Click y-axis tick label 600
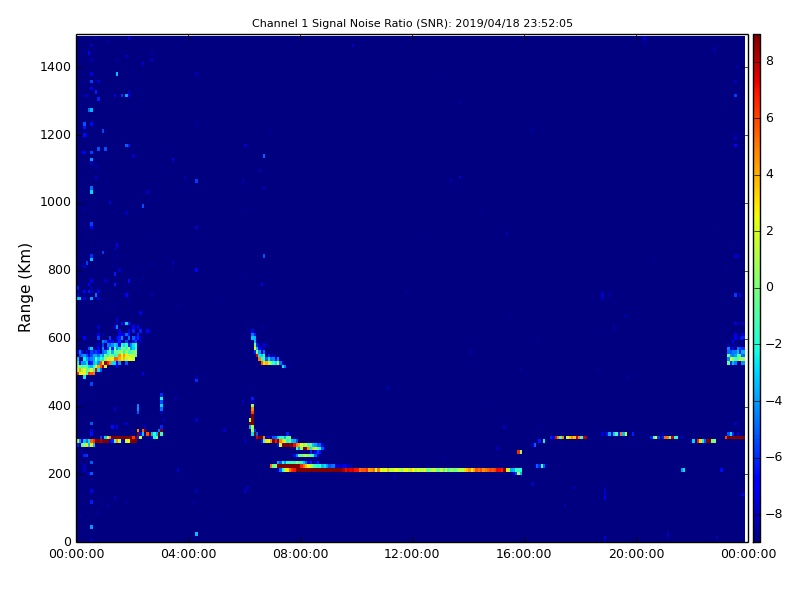800x600 pixels. click(59, 338)
